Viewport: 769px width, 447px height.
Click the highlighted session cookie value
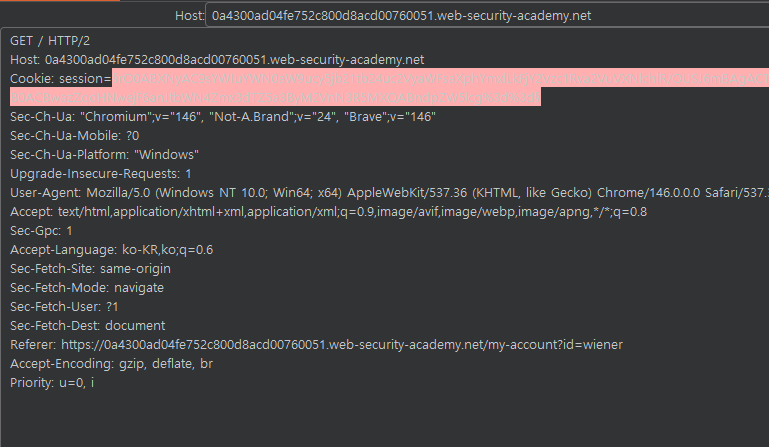(400, 79)
